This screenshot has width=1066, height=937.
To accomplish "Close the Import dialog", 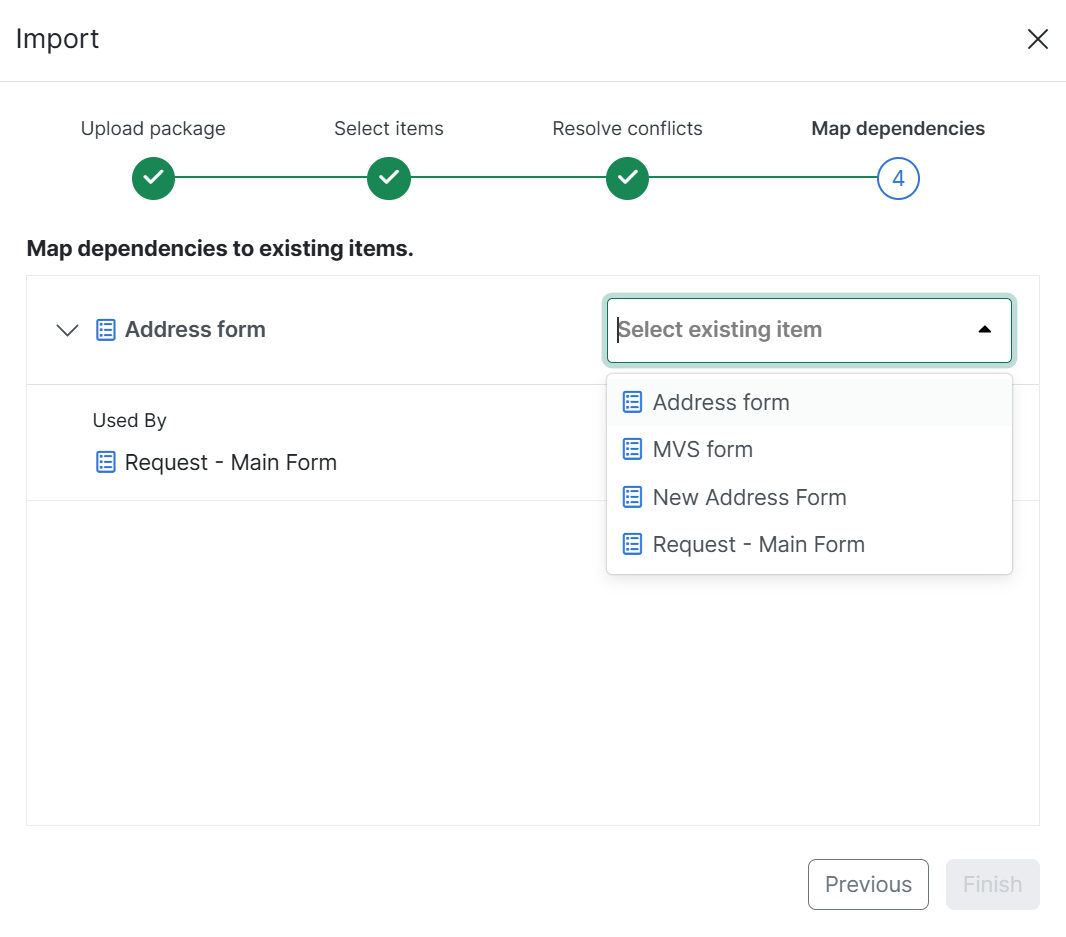I will point(1038,39).
